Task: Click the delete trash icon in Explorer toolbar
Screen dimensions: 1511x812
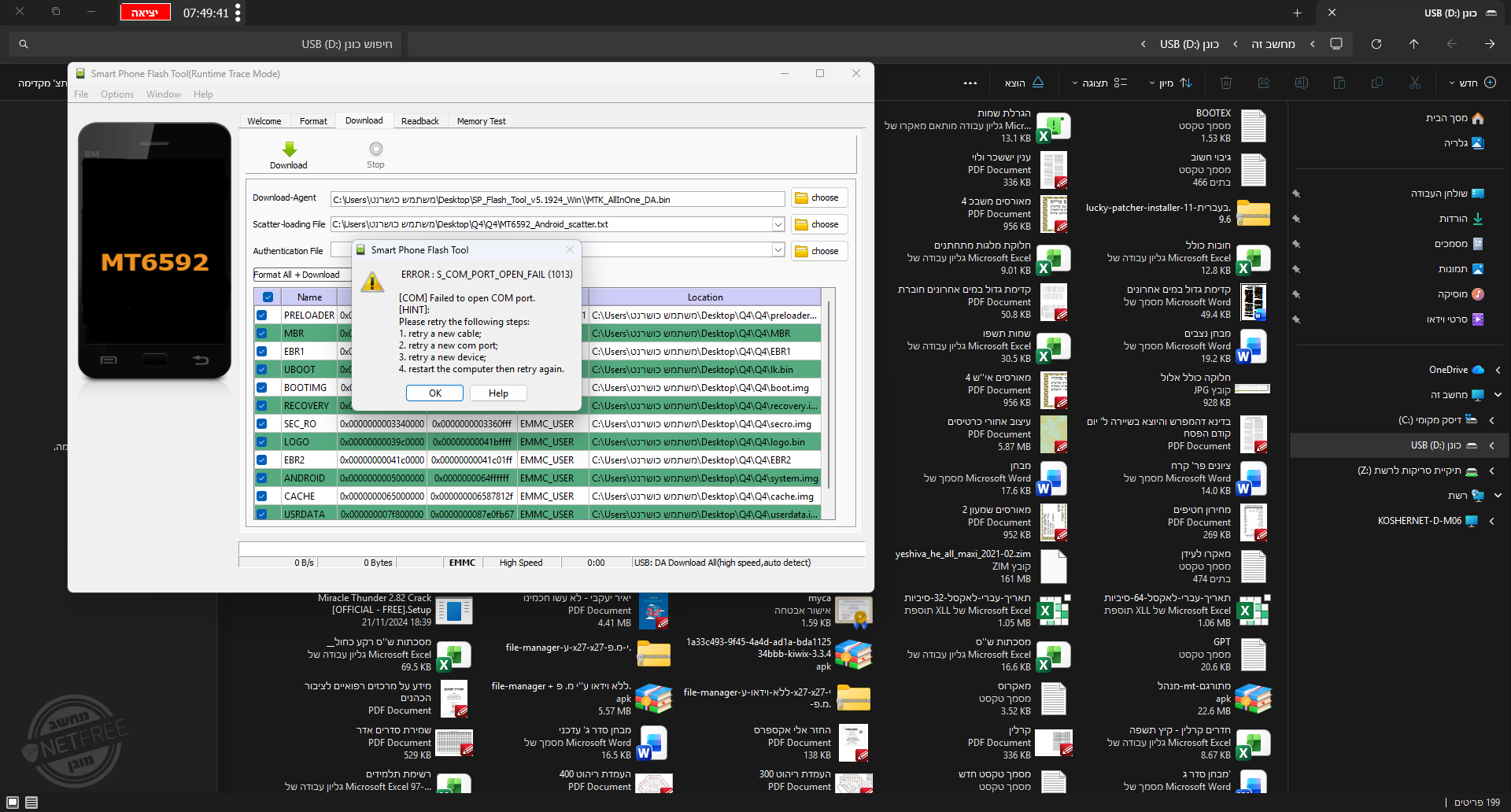Action: click(1225, 83)
